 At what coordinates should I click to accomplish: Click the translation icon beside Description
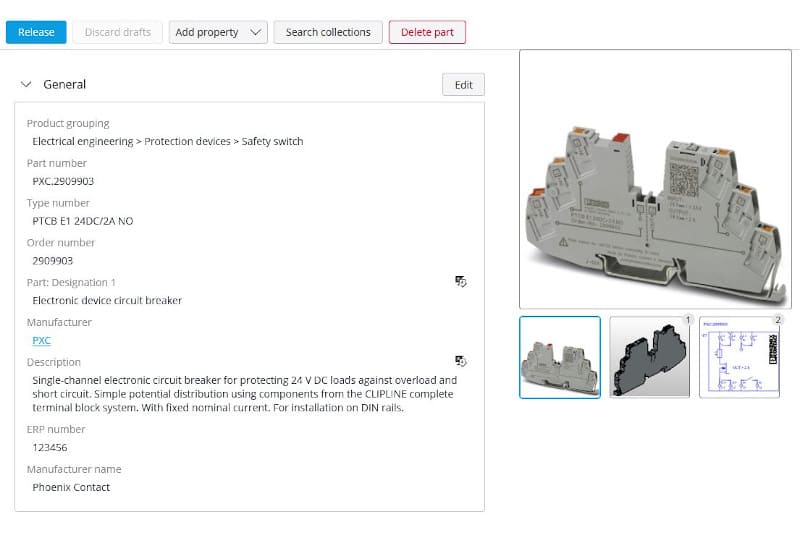(x=461, y=361)
